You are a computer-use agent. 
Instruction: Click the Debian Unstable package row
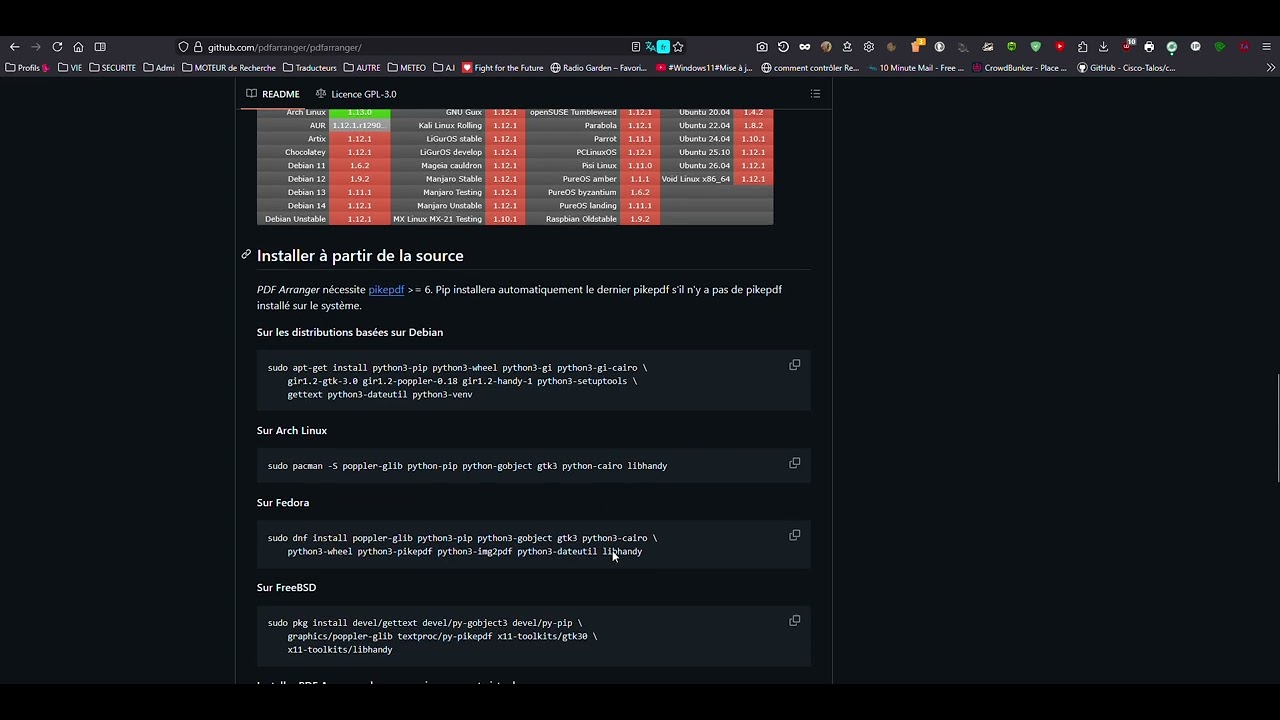coord(324,219)
